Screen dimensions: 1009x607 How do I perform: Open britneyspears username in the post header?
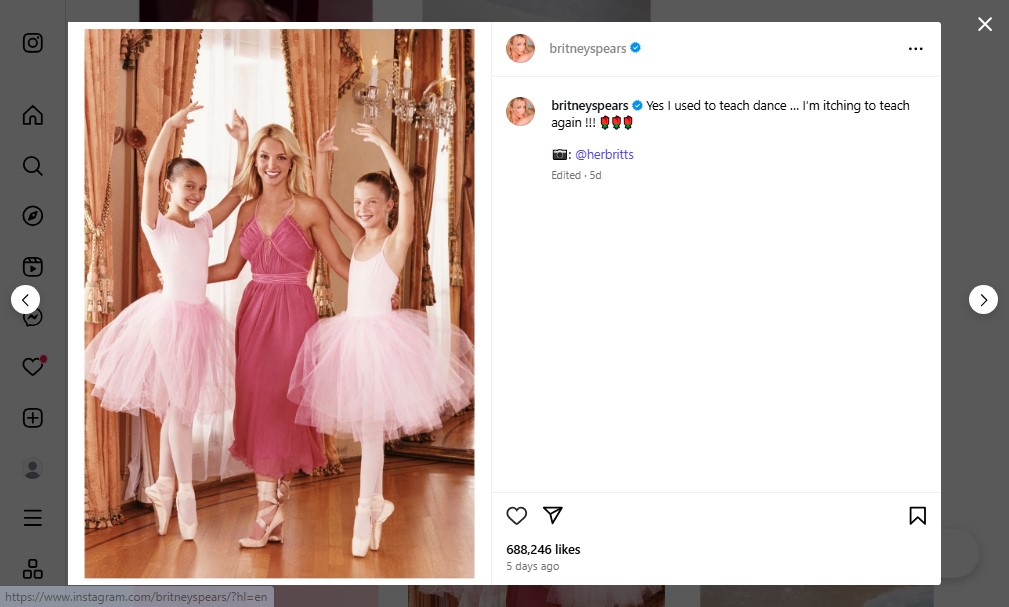coord(588,48)
